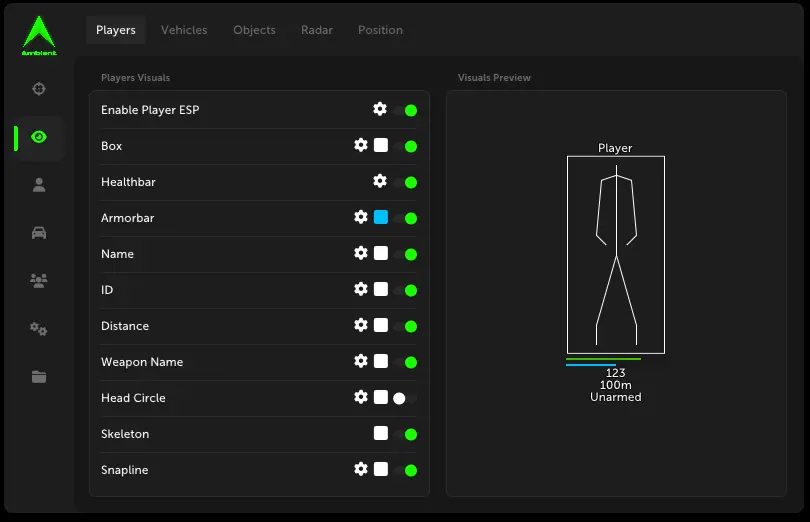The image size is (810, 522).
Task: Switch to the Vehicles tab
Action: 184,30
